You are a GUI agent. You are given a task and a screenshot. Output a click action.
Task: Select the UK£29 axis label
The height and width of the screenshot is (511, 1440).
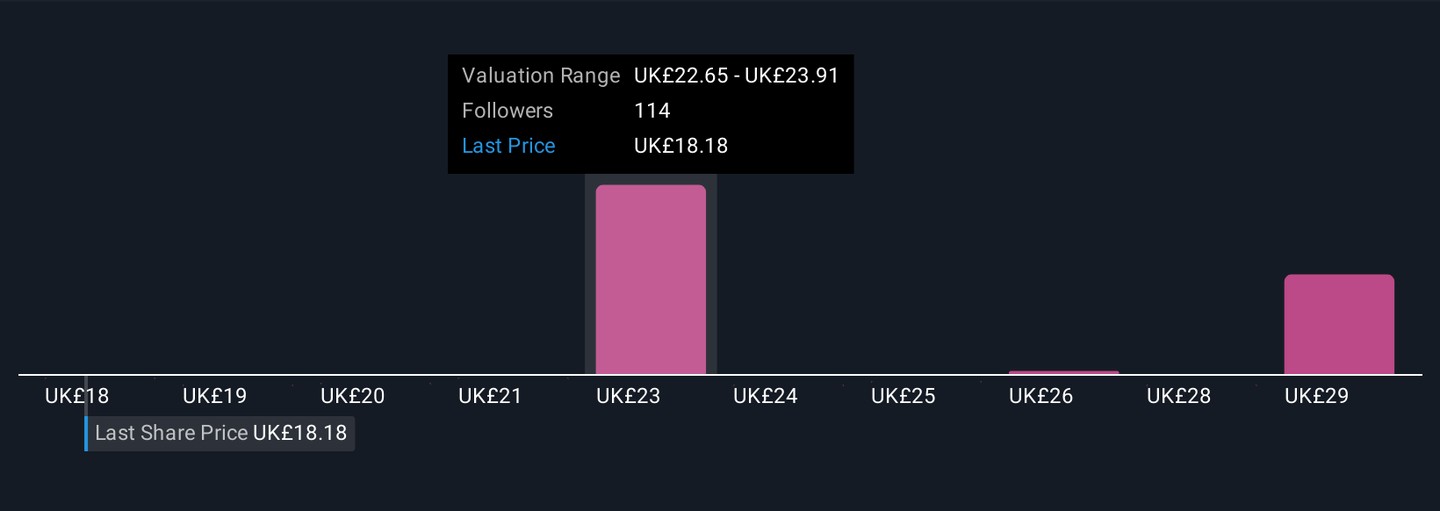coord(1316,396)
